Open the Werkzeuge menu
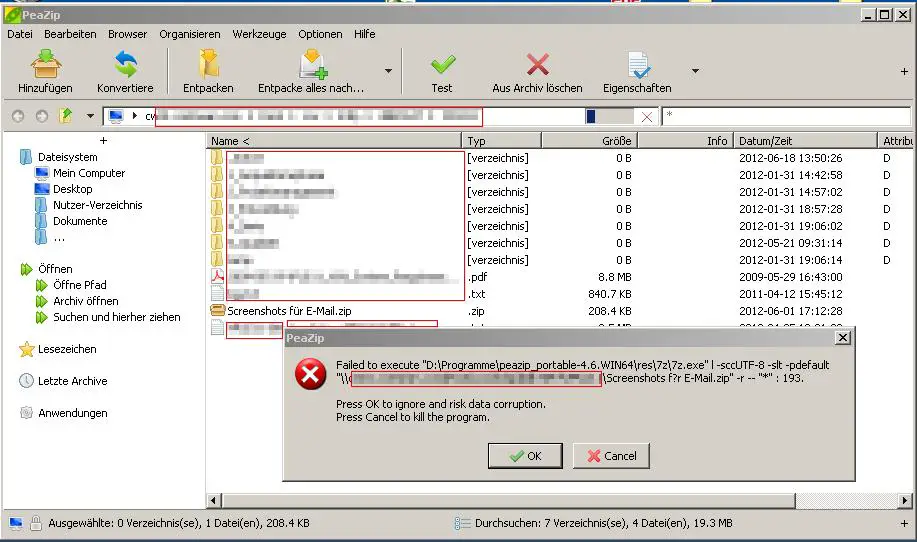 point(260,34)
